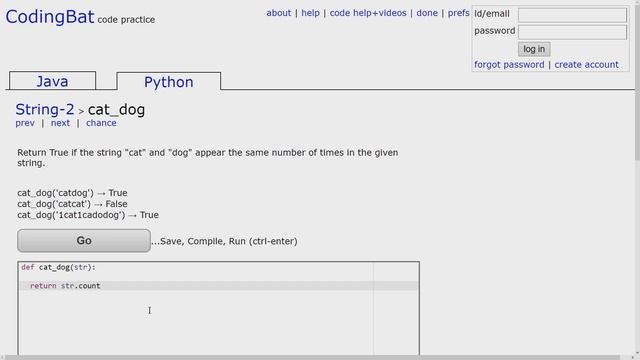Viewport: 640px width, 360px height.
Task: Open the forgot password link
Action: 509,64
